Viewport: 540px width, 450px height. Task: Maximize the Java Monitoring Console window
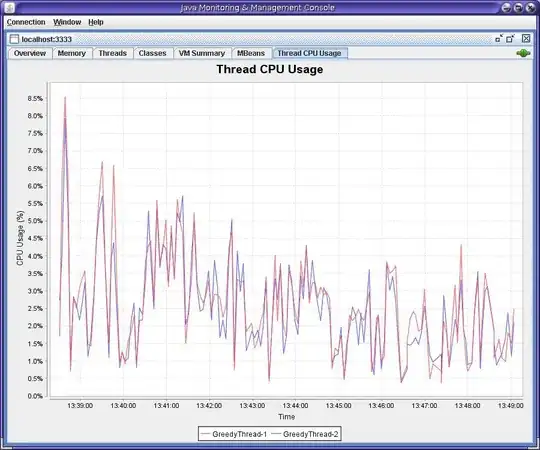click(518, 8)
